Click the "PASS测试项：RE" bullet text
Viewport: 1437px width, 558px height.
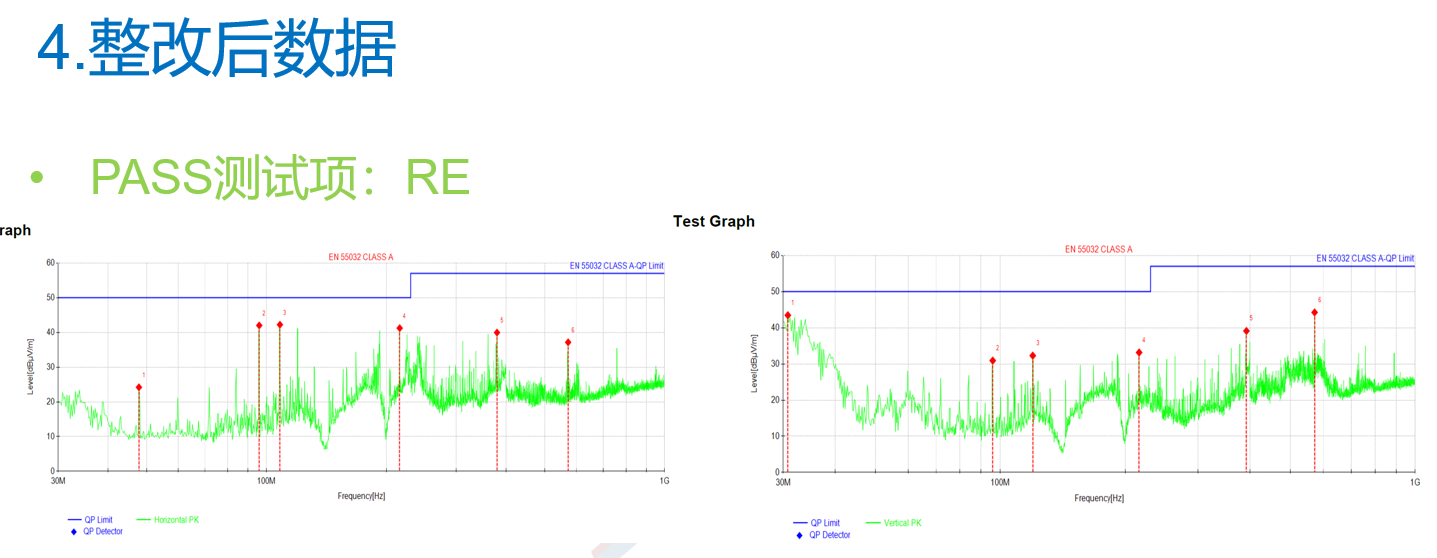coord(280,177)
